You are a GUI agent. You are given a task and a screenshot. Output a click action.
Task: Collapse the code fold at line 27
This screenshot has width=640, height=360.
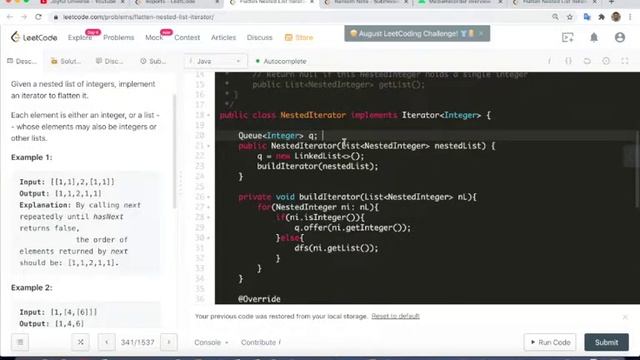click(209, 207)
